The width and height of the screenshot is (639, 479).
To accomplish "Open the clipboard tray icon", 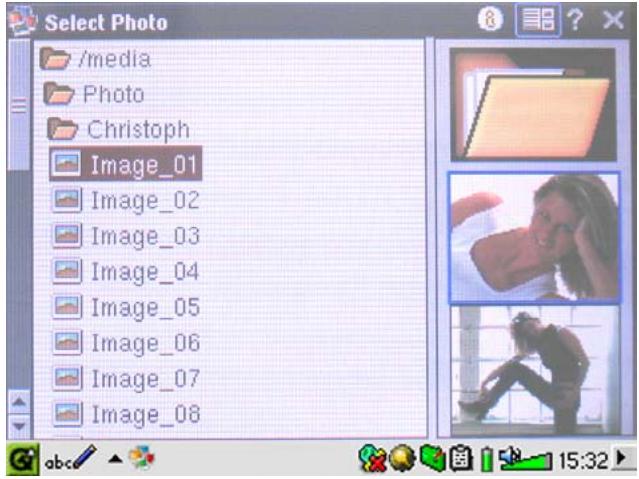I will pos(461,458).
